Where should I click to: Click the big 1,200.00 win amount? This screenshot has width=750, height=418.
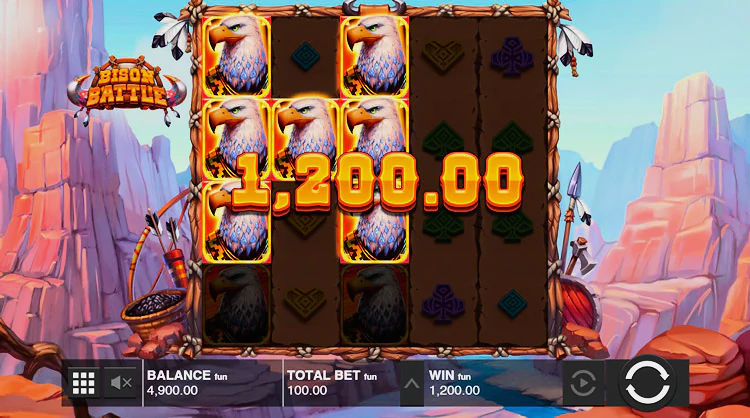pos(377,182)
